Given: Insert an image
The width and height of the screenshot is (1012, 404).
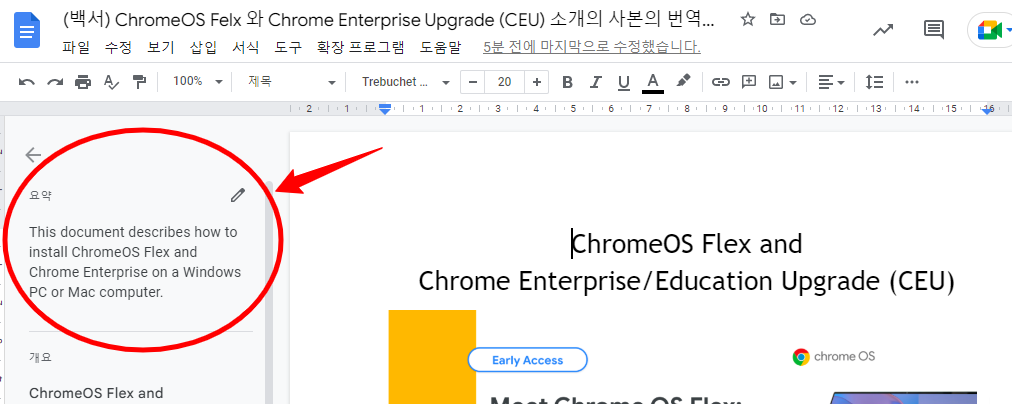Looking at the screenshot, I should (776, 82).
